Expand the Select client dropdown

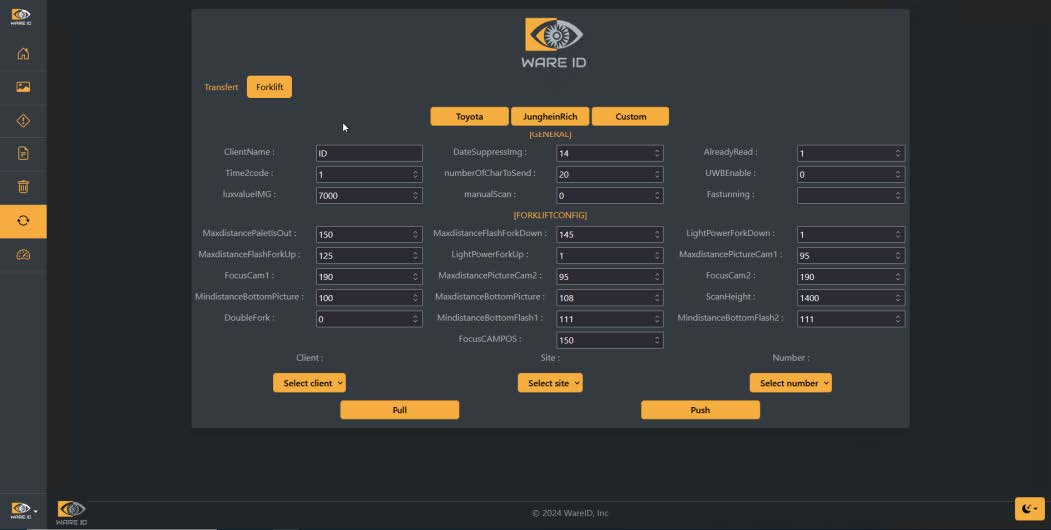pyautogui.click(x=309, y=383)
